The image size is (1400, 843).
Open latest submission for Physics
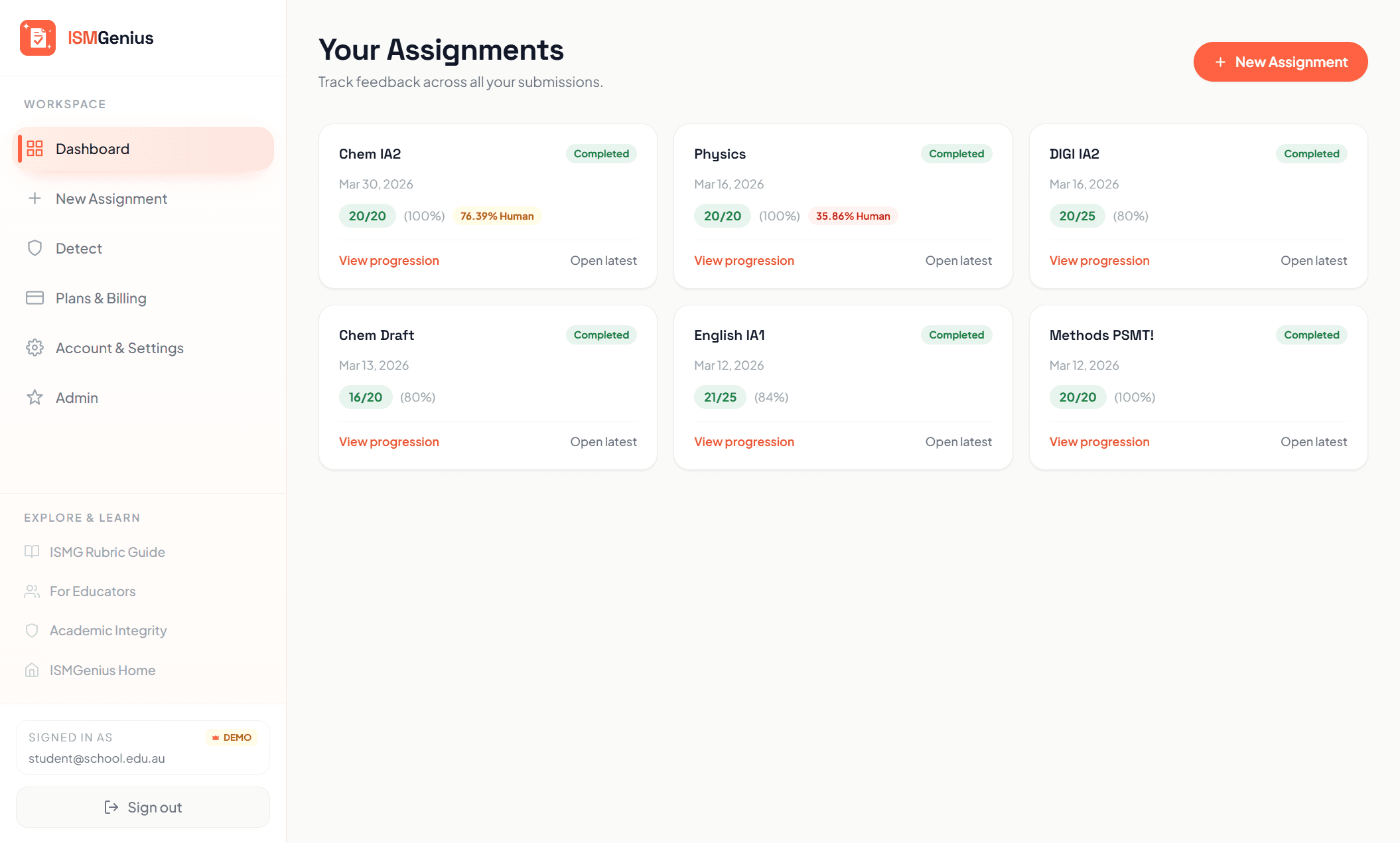click(959, 260)
